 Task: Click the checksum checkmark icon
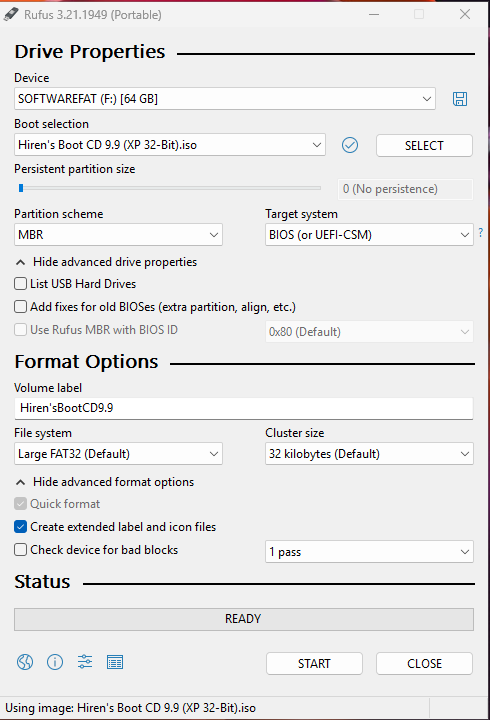point(350,145)
